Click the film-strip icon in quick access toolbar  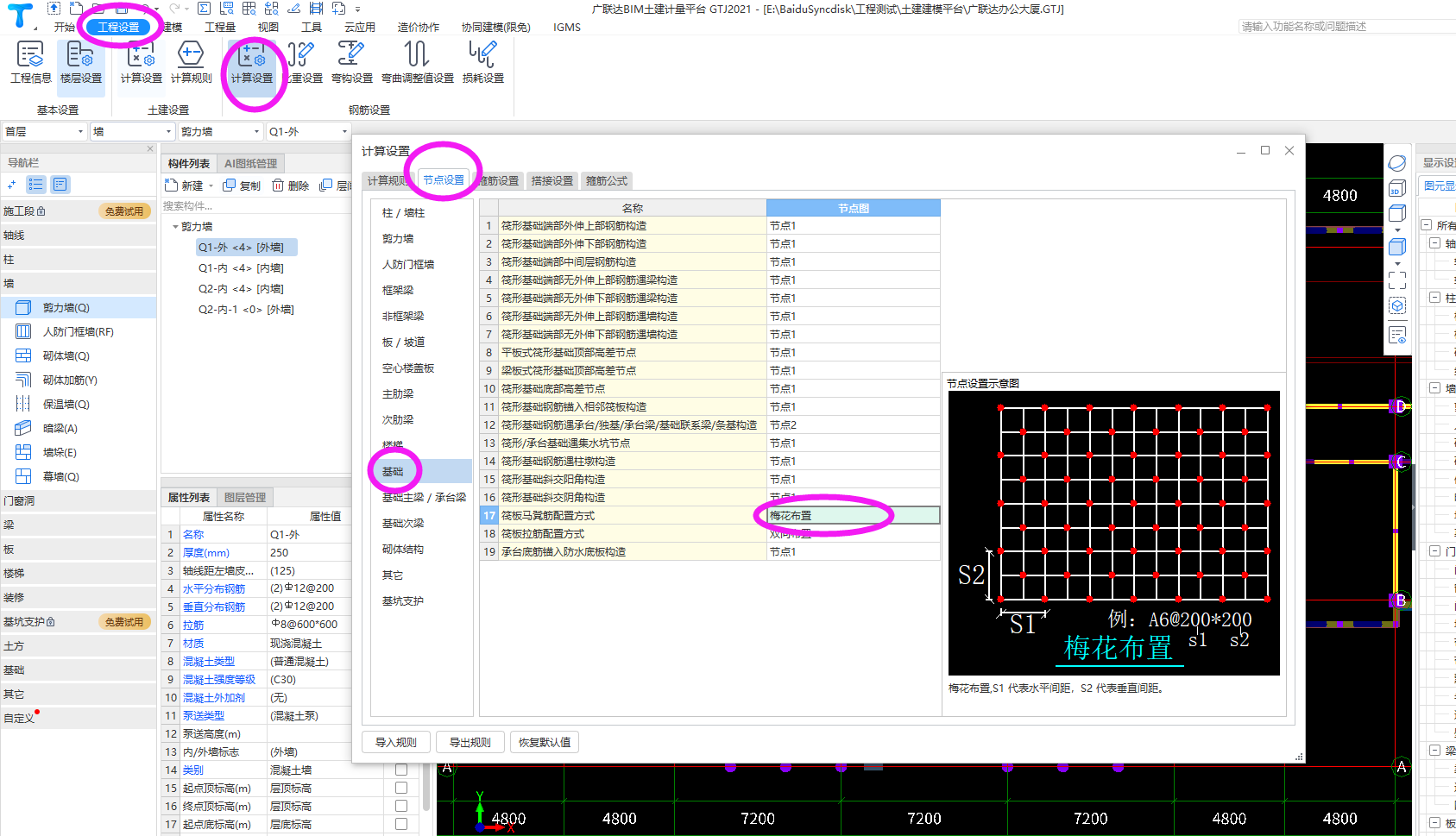click(x=316, y=9)
